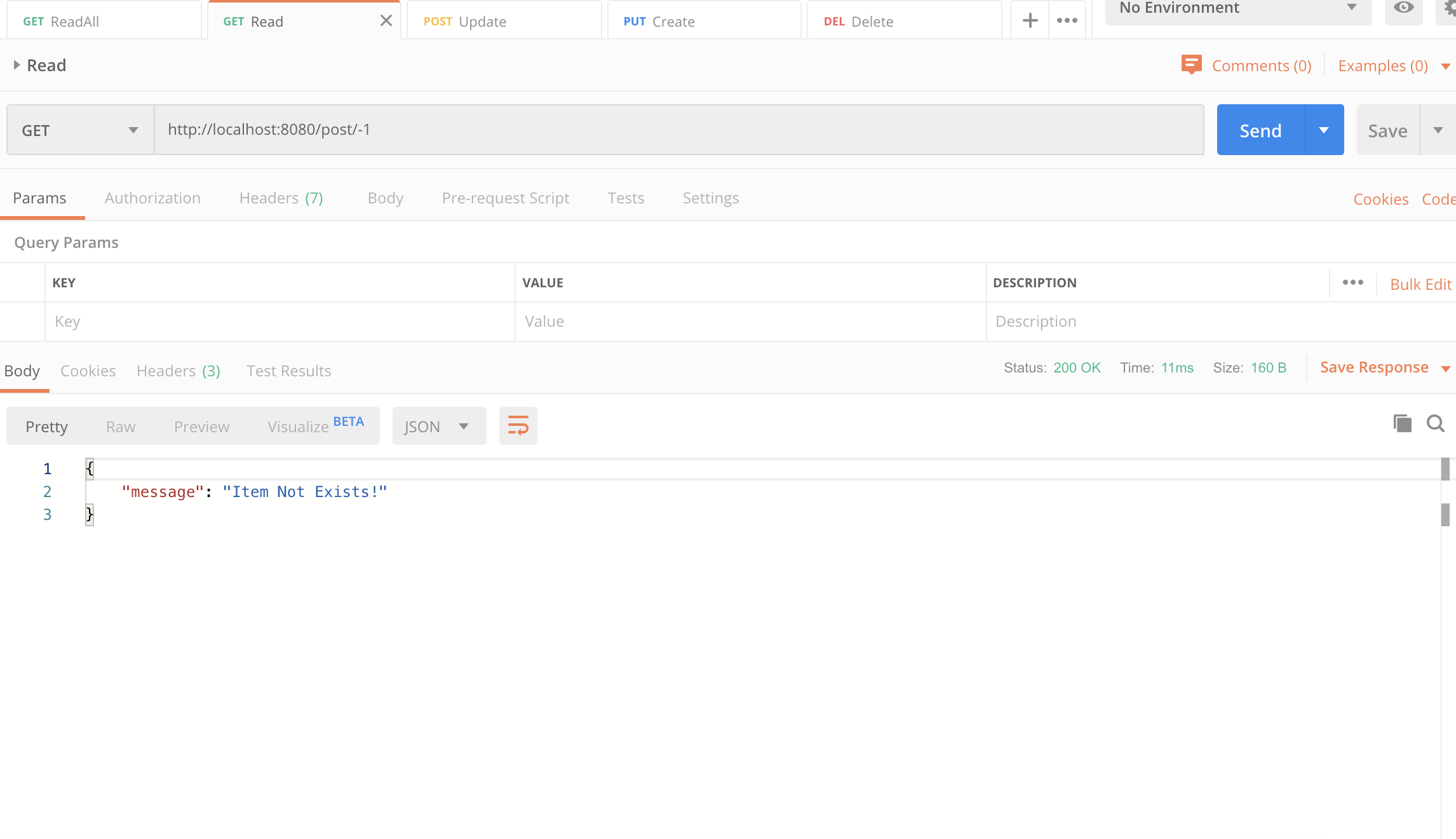
Task: Open a new request tab with plus icon
Action: tap(1030, 21)
